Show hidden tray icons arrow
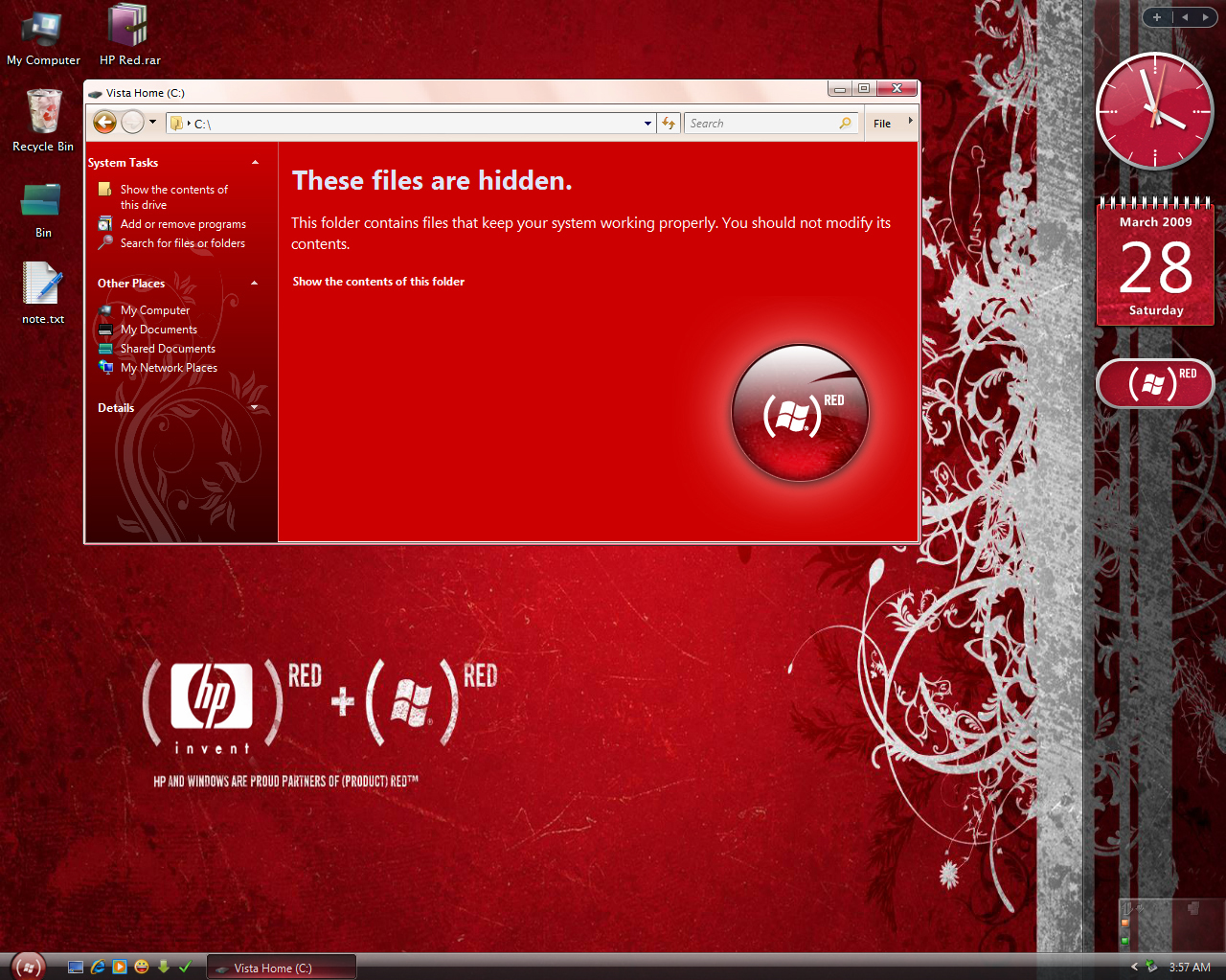 tap(1135, 968)
